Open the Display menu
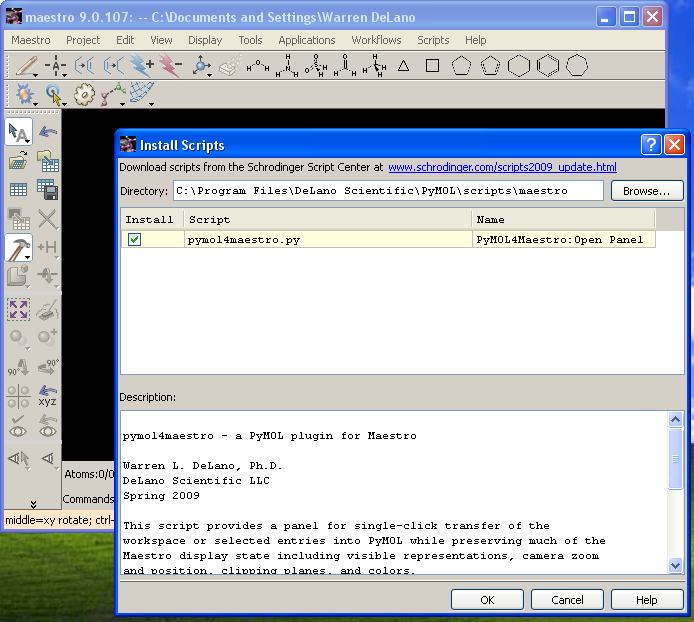 205,40
